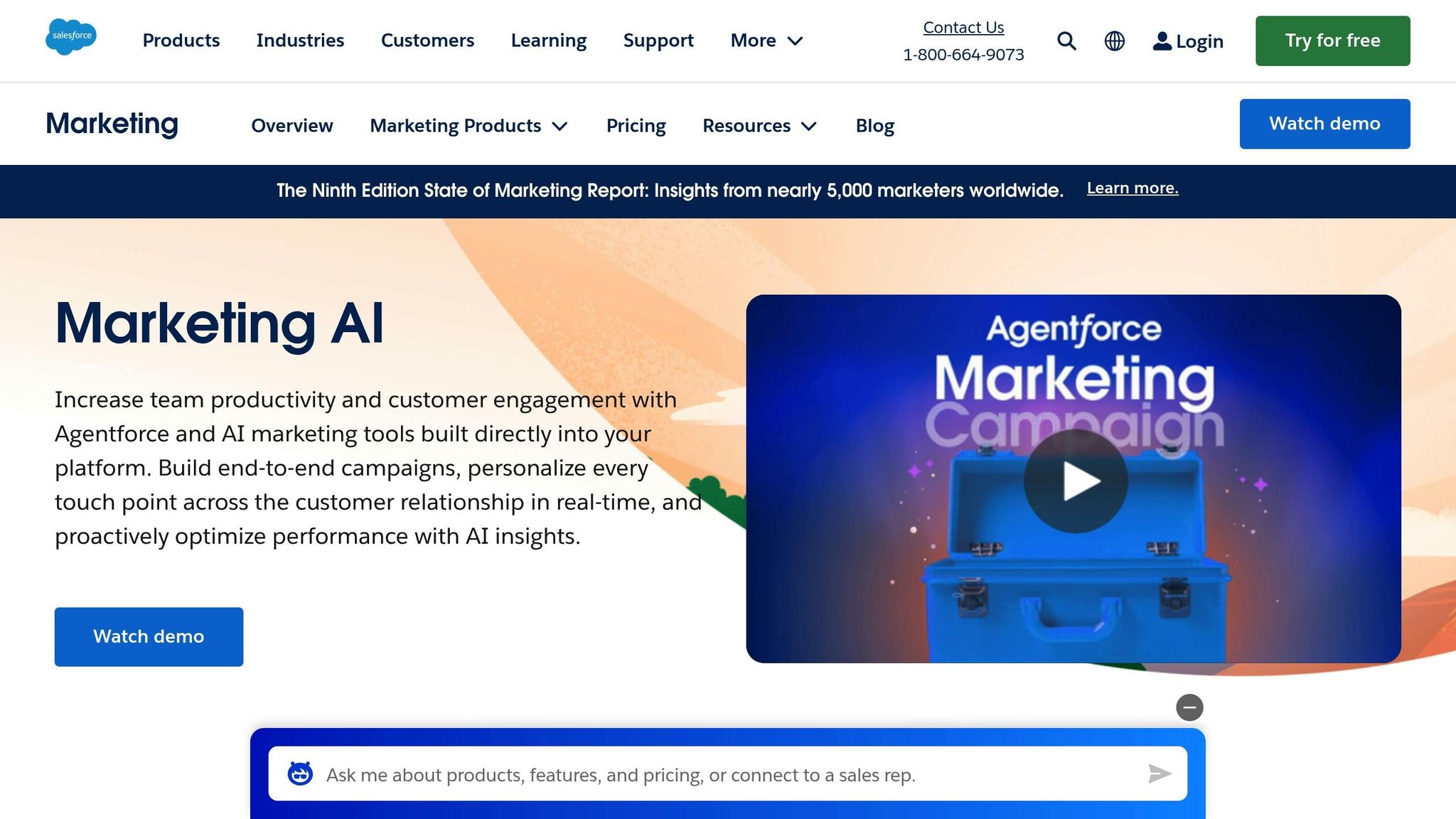Click the Salesforce cloud logo
The height and width of the screenshot is (819, 1456).
tap(71, 37)
